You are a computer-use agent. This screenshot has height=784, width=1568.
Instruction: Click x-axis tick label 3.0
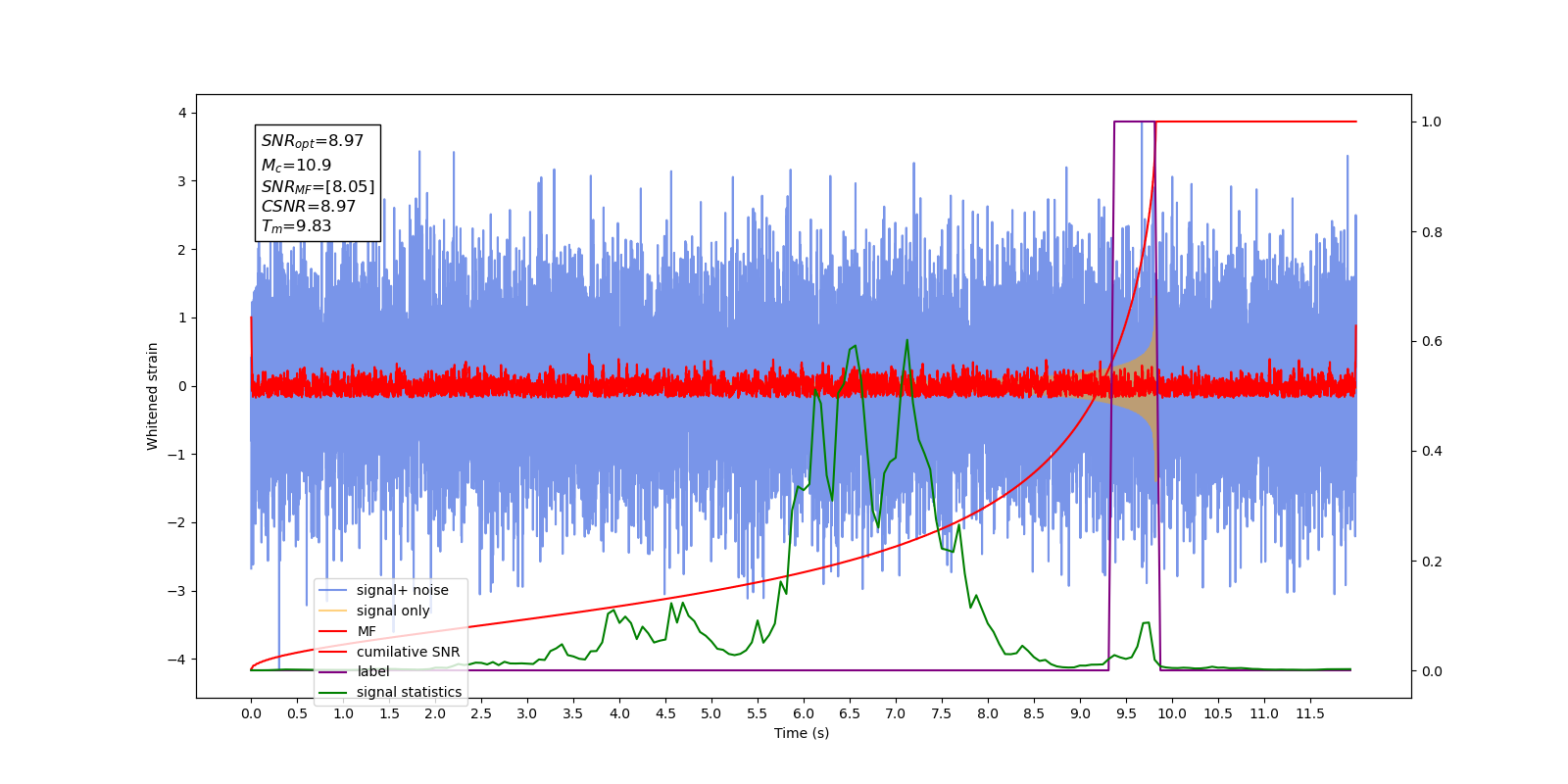[x=527, y=713]
